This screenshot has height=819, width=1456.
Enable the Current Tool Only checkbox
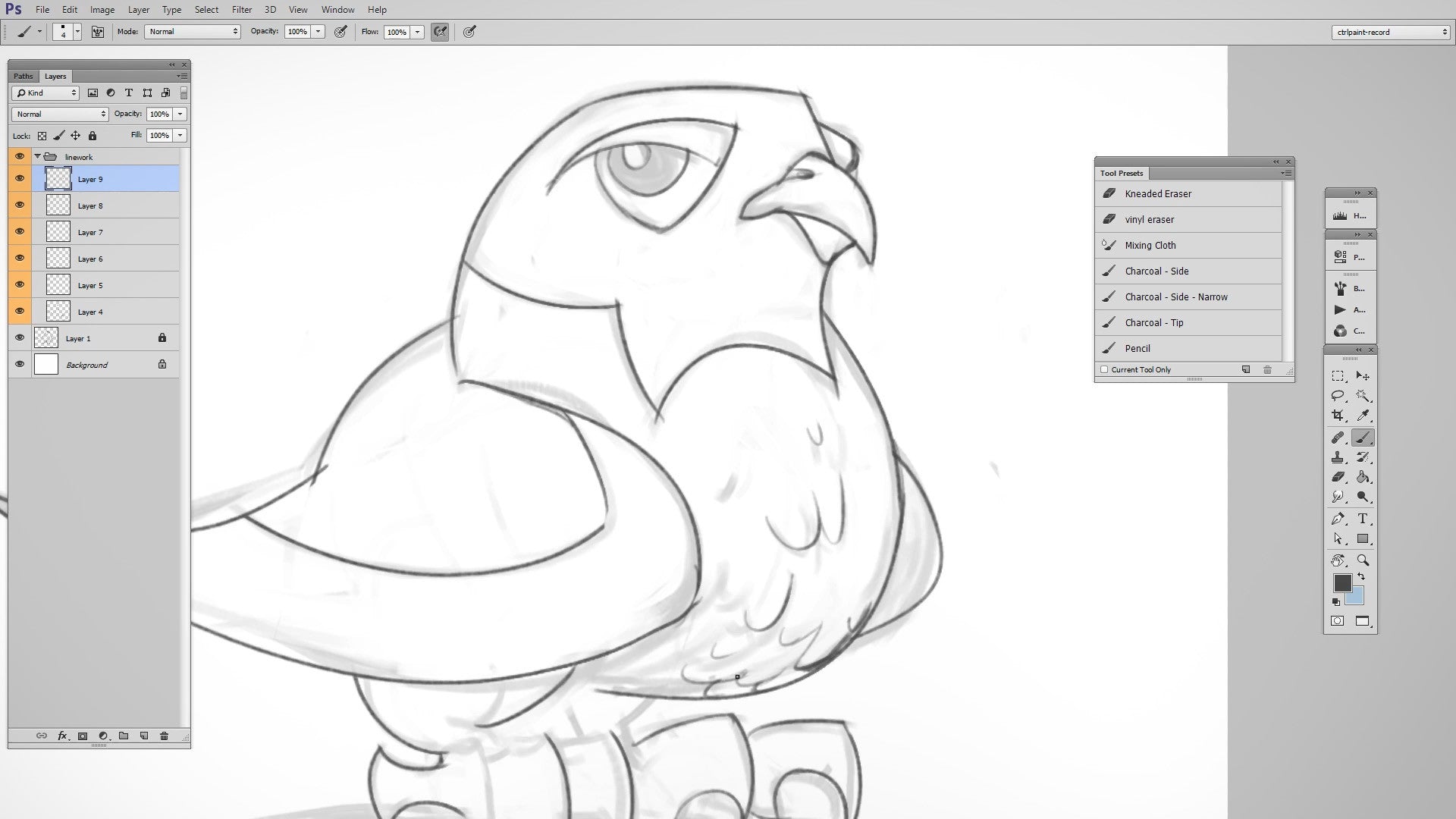(1104, 369)
